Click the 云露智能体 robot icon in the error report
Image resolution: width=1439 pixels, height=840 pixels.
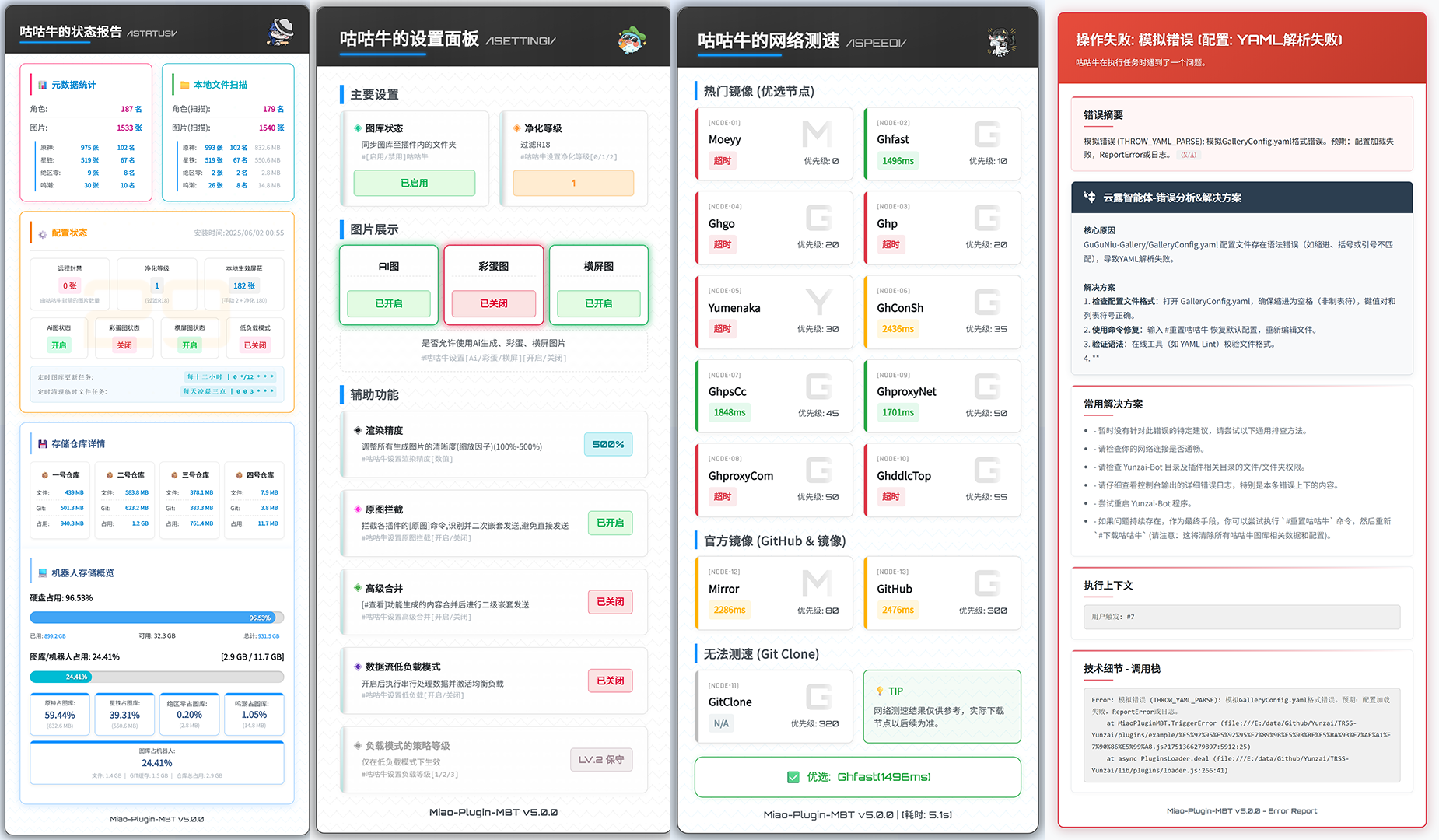(1088, 197)
